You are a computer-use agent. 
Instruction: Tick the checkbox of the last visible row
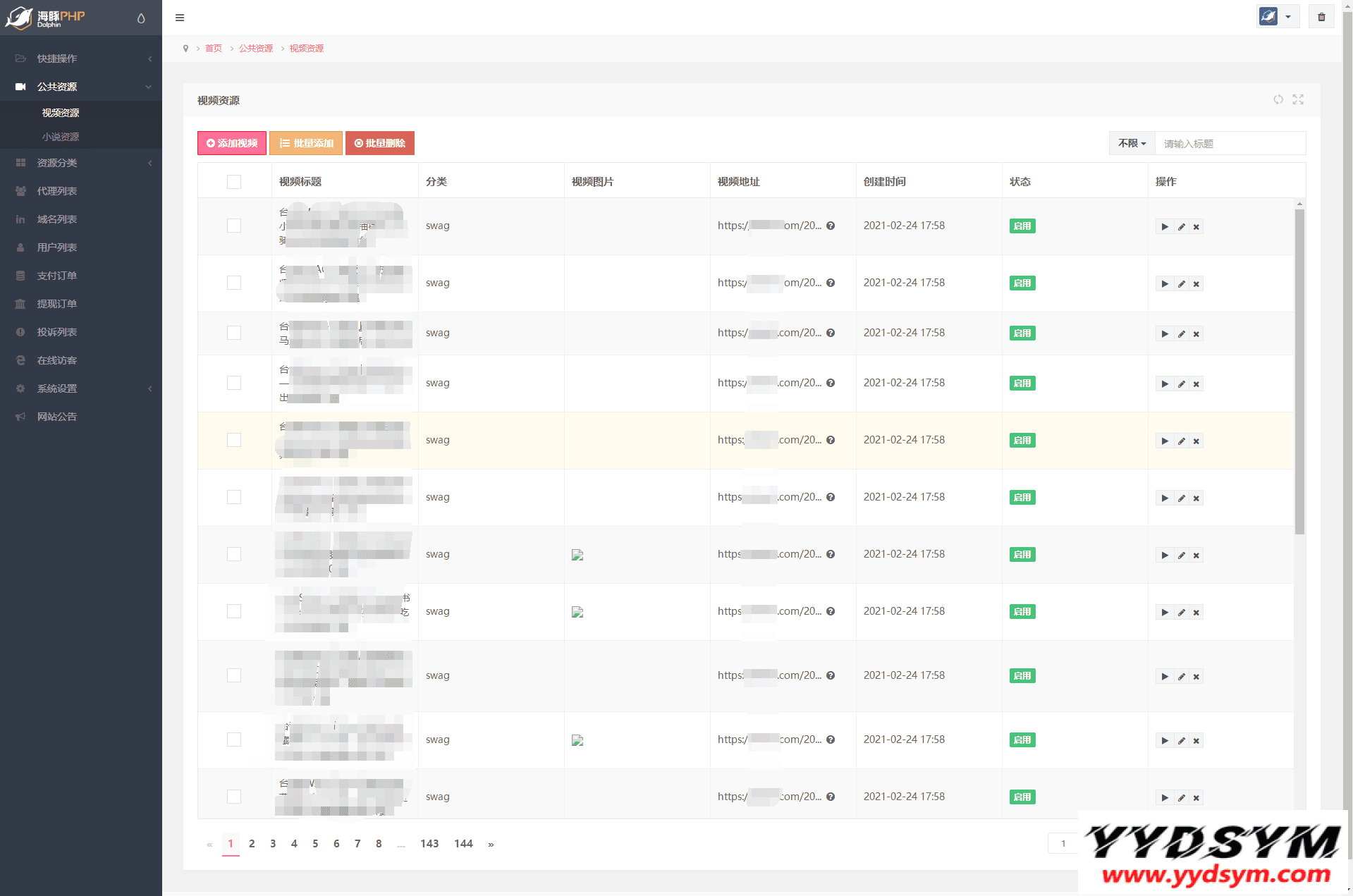(x=234, y=797)
